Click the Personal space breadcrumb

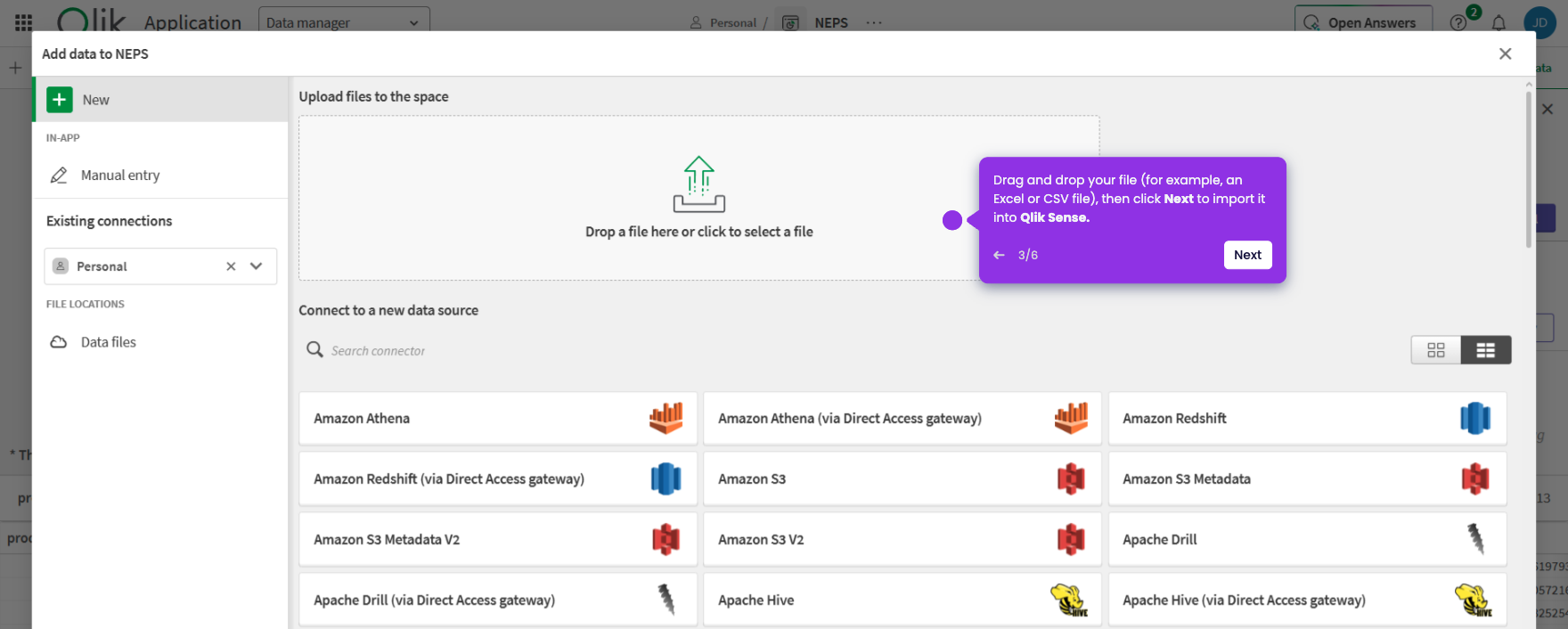coord(732,23)
